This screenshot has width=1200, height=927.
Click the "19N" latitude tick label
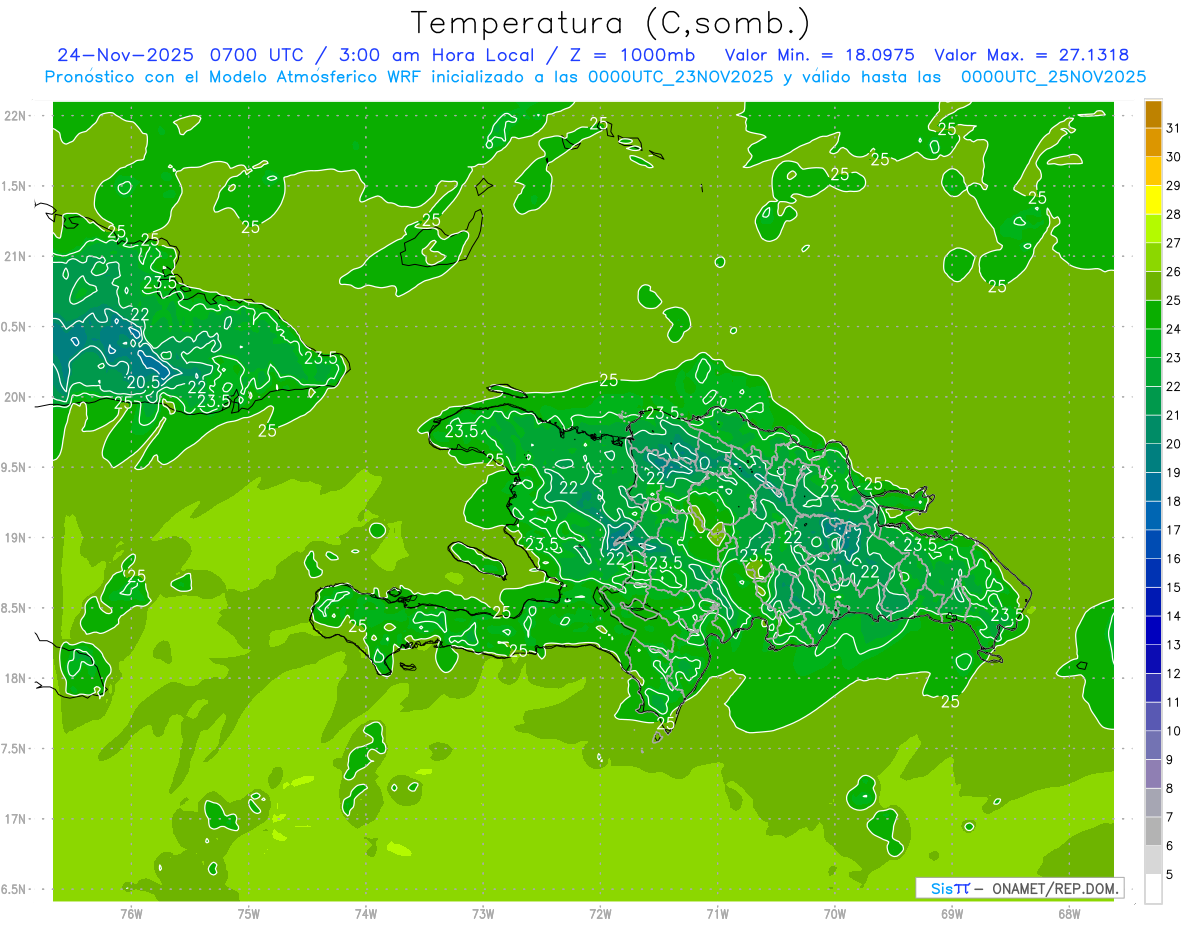pos(15,538)
